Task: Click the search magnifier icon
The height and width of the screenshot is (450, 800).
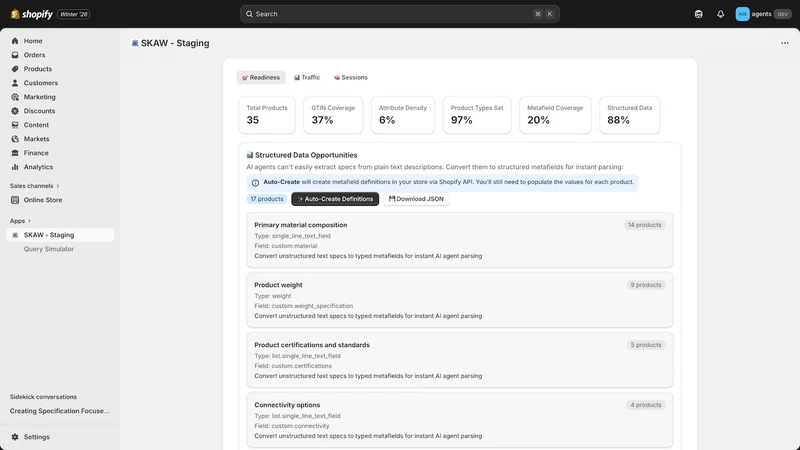Action: tap(249, 14)
